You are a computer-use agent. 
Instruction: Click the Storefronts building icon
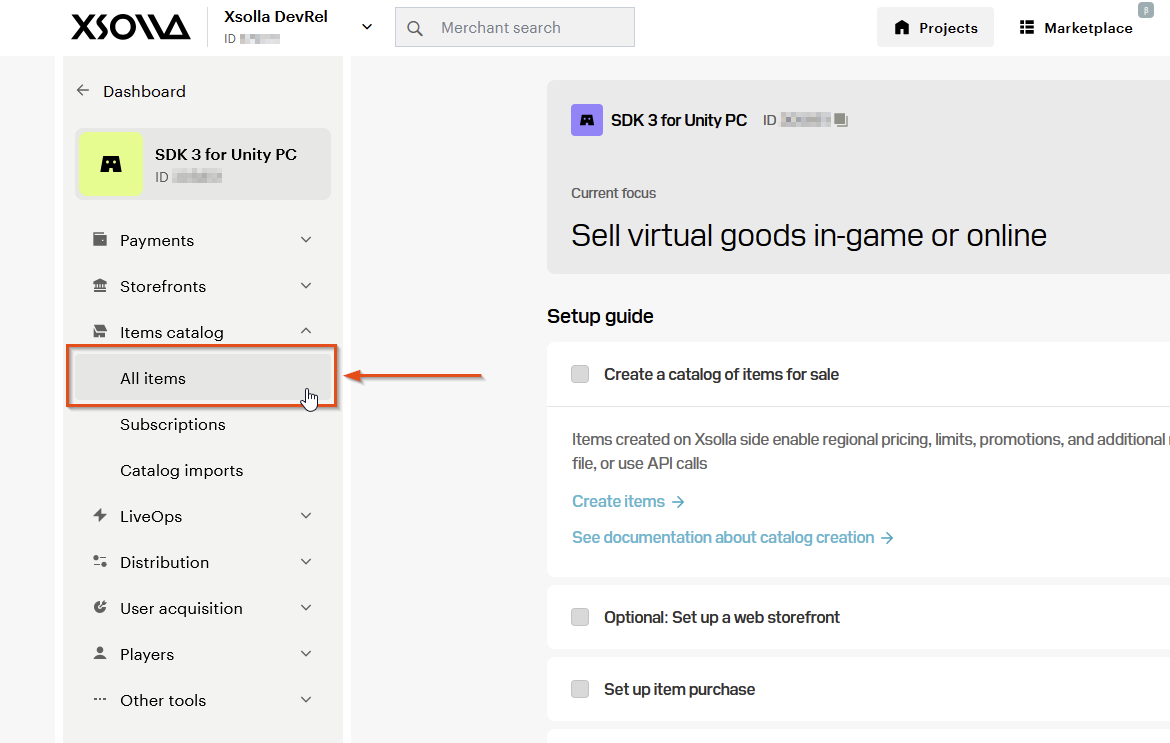pyautogui.click(x=99, y=286)
